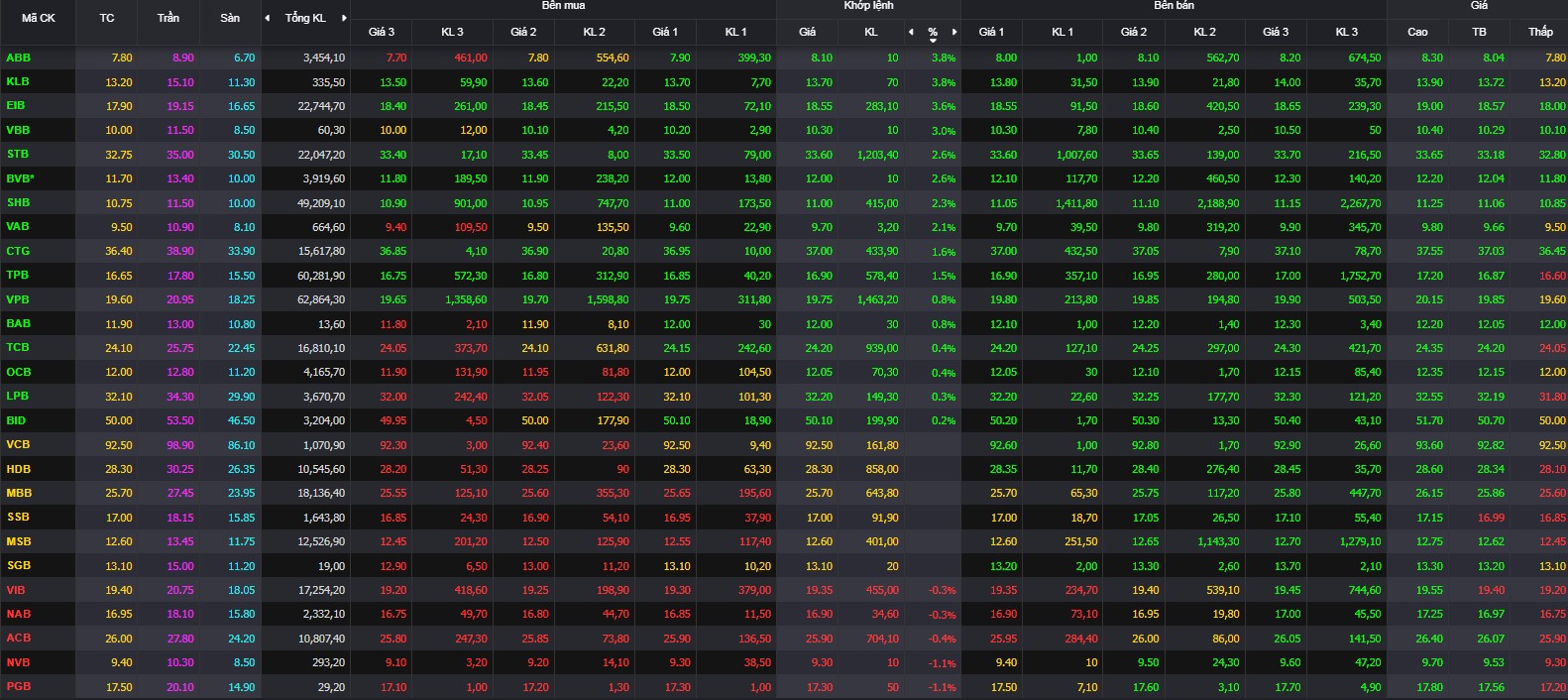Open the NAB stock symbol
The image size is (1568, 700).
click(18, 614)
